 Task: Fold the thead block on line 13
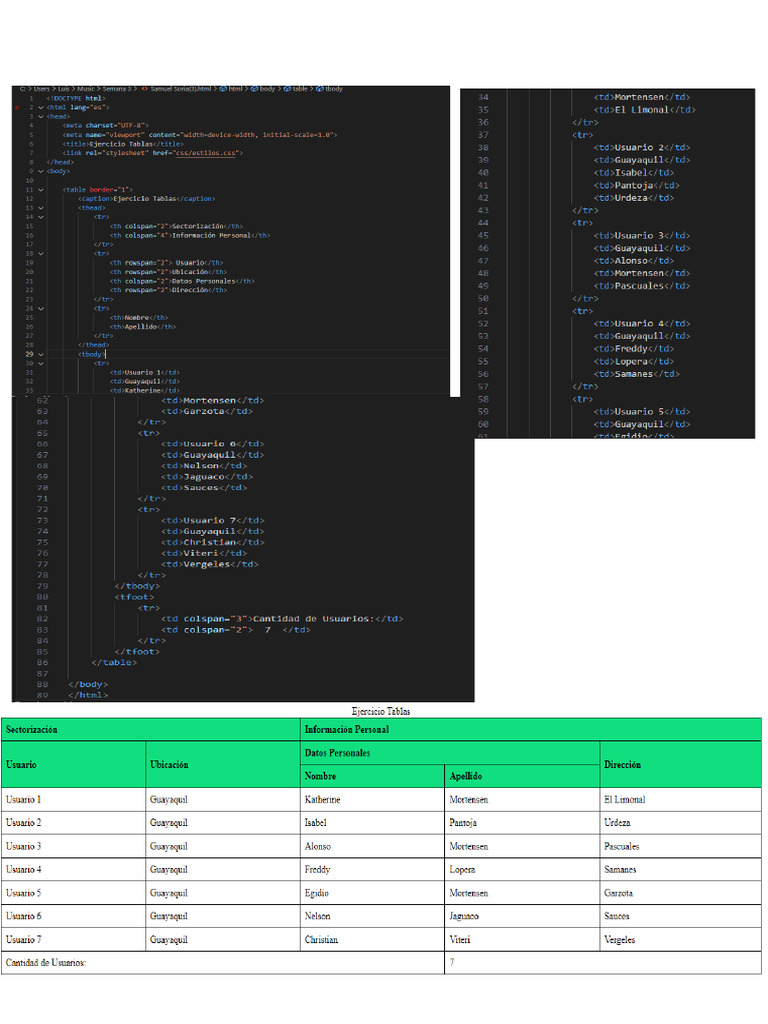click(x=41, y=207)
